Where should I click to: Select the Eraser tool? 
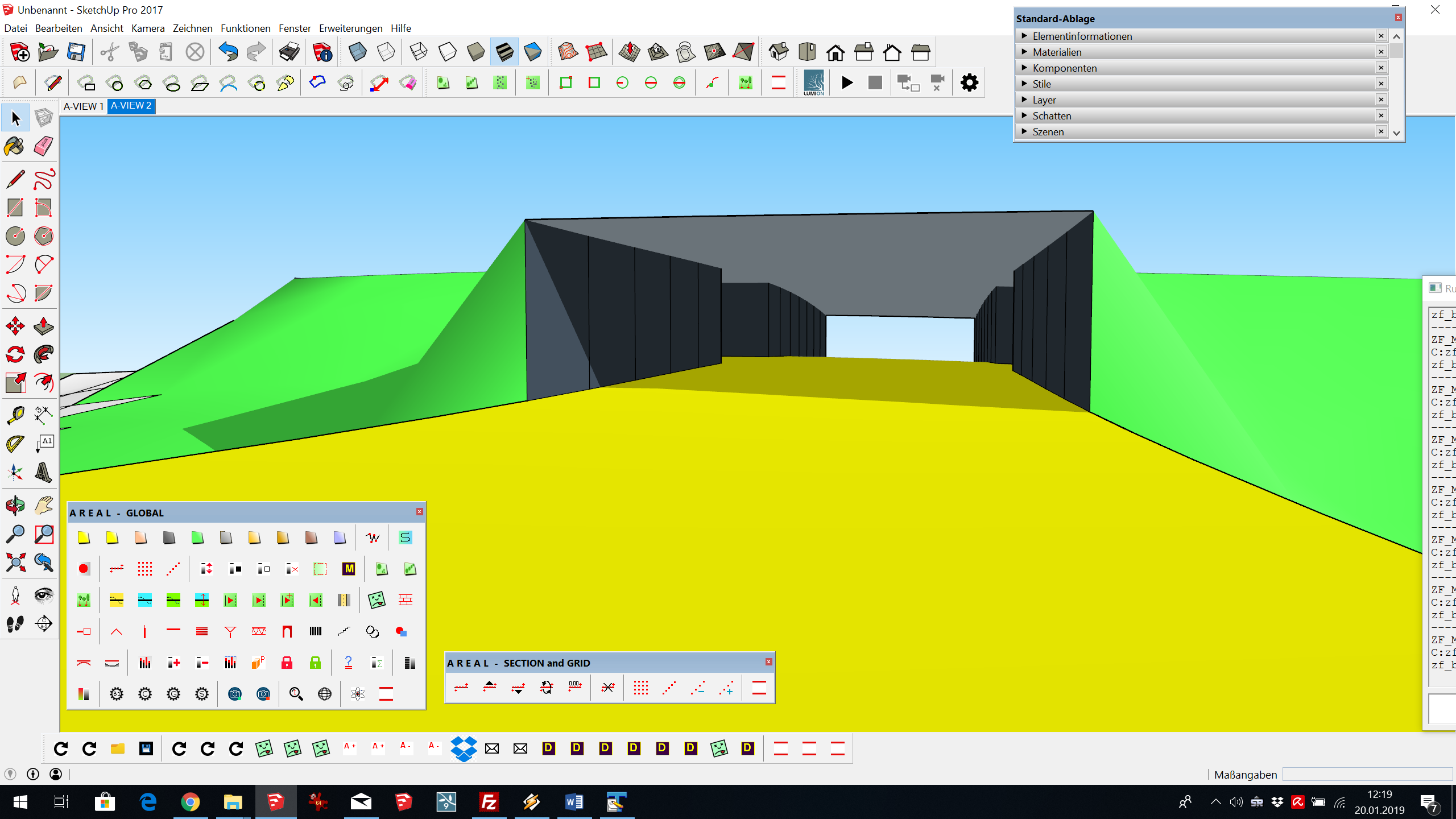[43, 147]
